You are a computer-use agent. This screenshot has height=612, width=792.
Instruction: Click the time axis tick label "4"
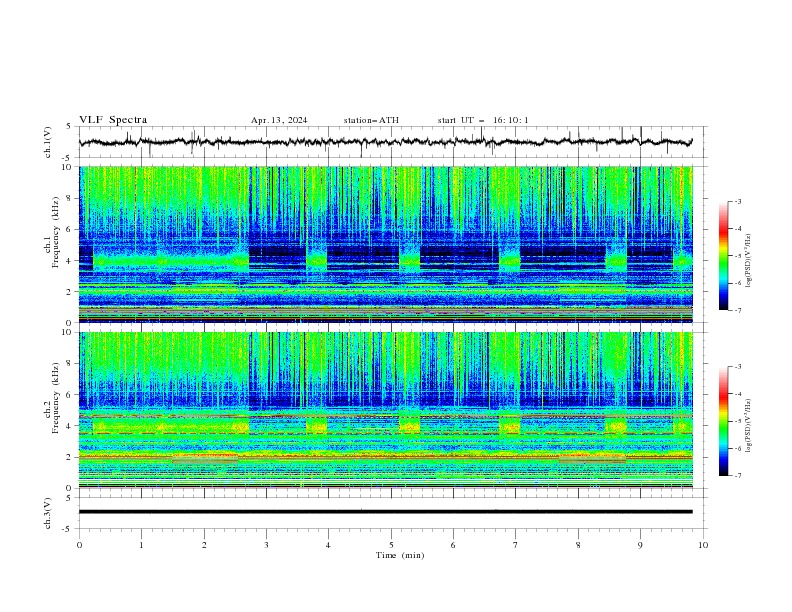pos(328,545)
